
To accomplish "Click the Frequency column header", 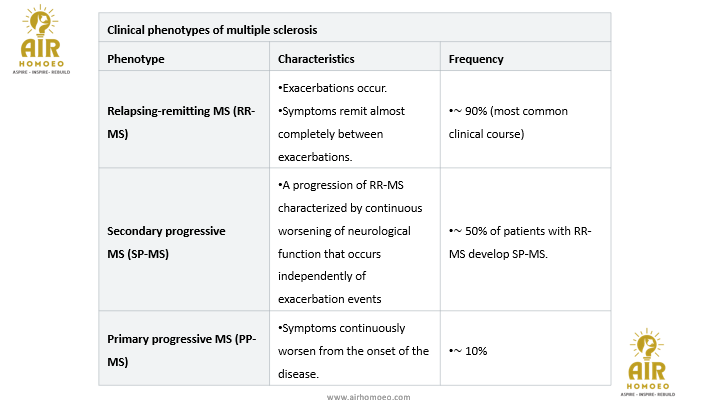I will (x=476, y=59).
